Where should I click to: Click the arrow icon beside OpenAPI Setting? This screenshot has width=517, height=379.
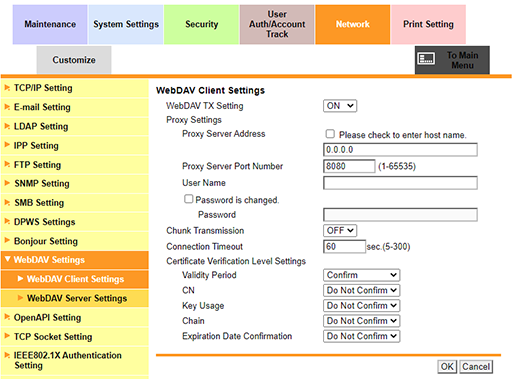coord(7,317)
